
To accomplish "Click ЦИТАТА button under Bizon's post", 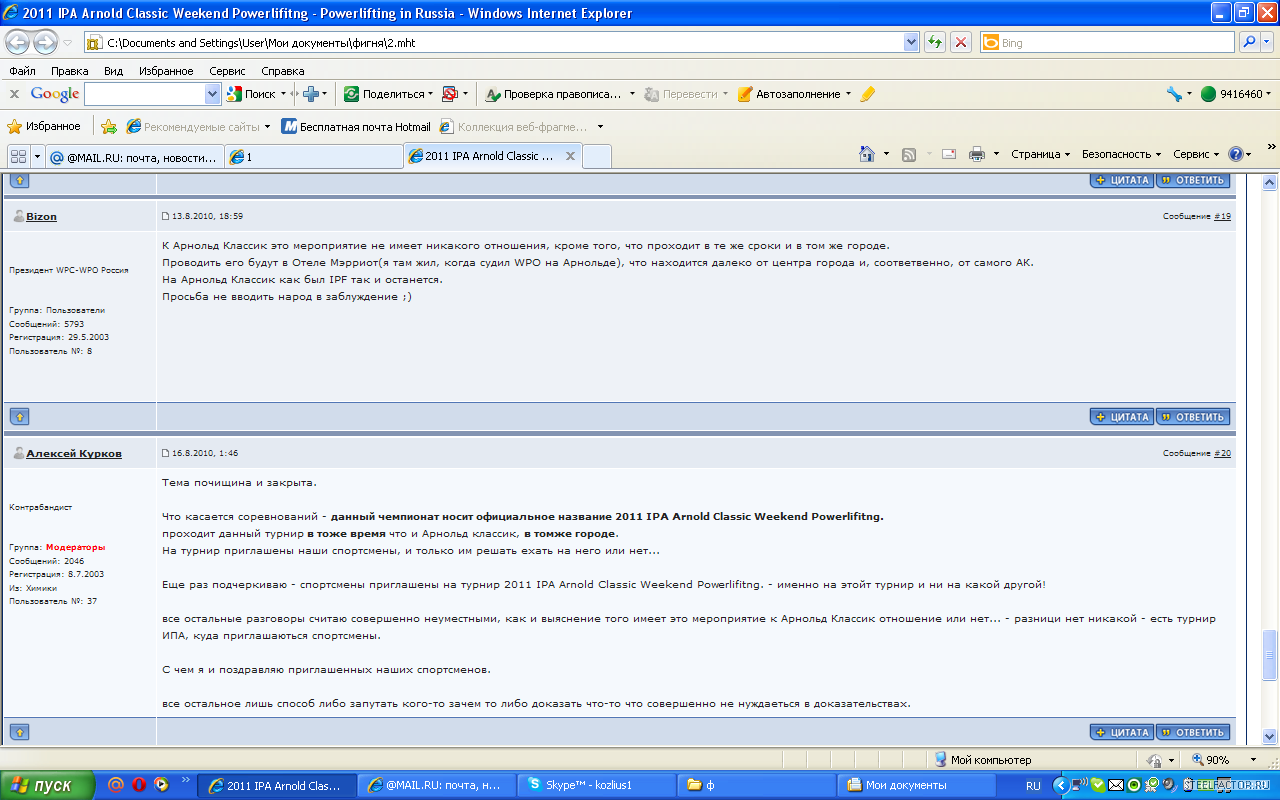I will [x=1122, y=417].
